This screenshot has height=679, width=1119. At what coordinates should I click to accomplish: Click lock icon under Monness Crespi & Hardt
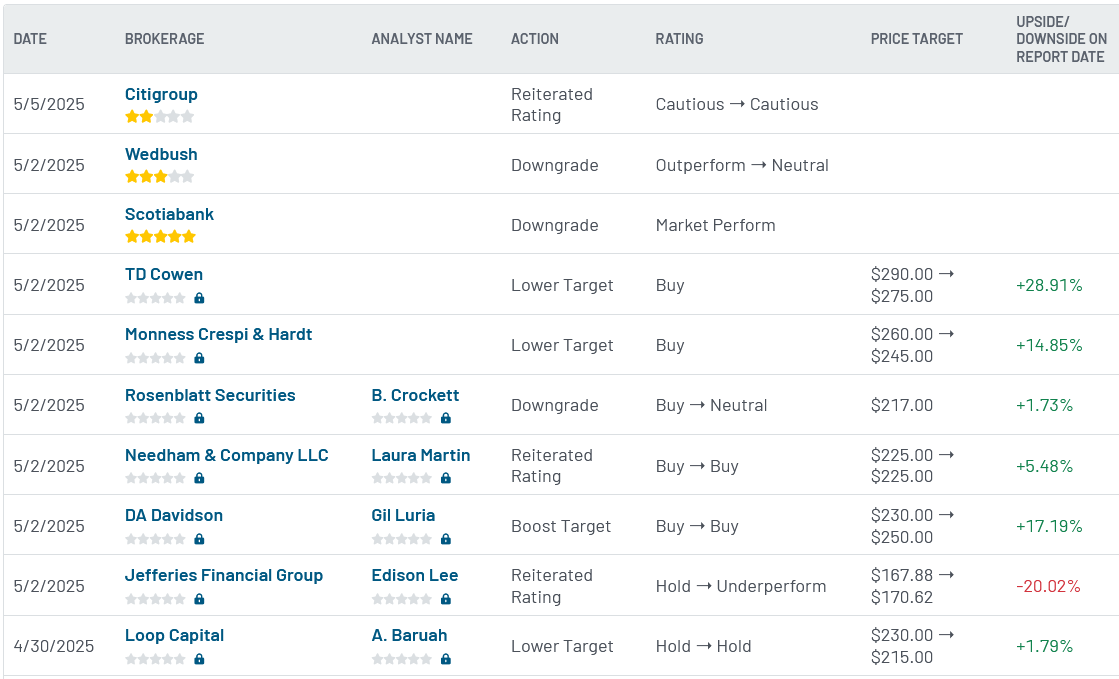(199, 358)
